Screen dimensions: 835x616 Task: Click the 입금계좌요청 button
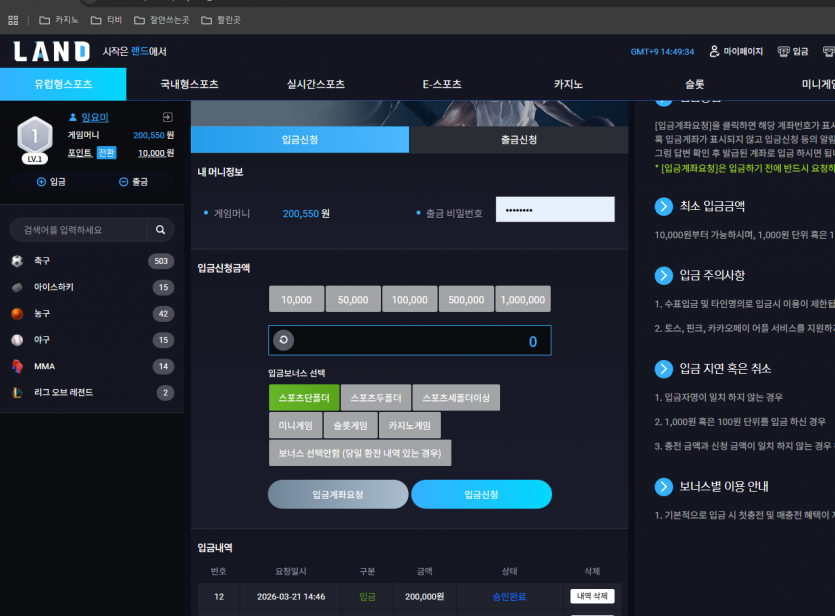[338, 494]
